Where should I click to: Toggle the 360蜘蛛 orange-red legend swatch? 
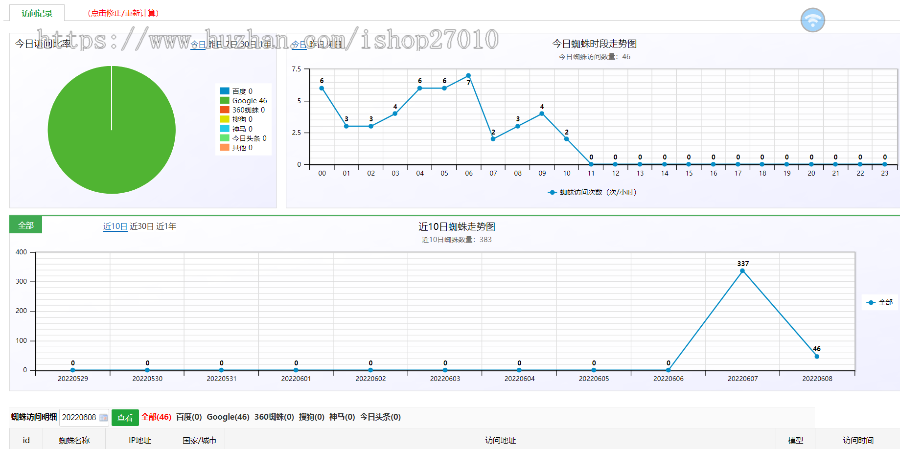coord(224,110)
